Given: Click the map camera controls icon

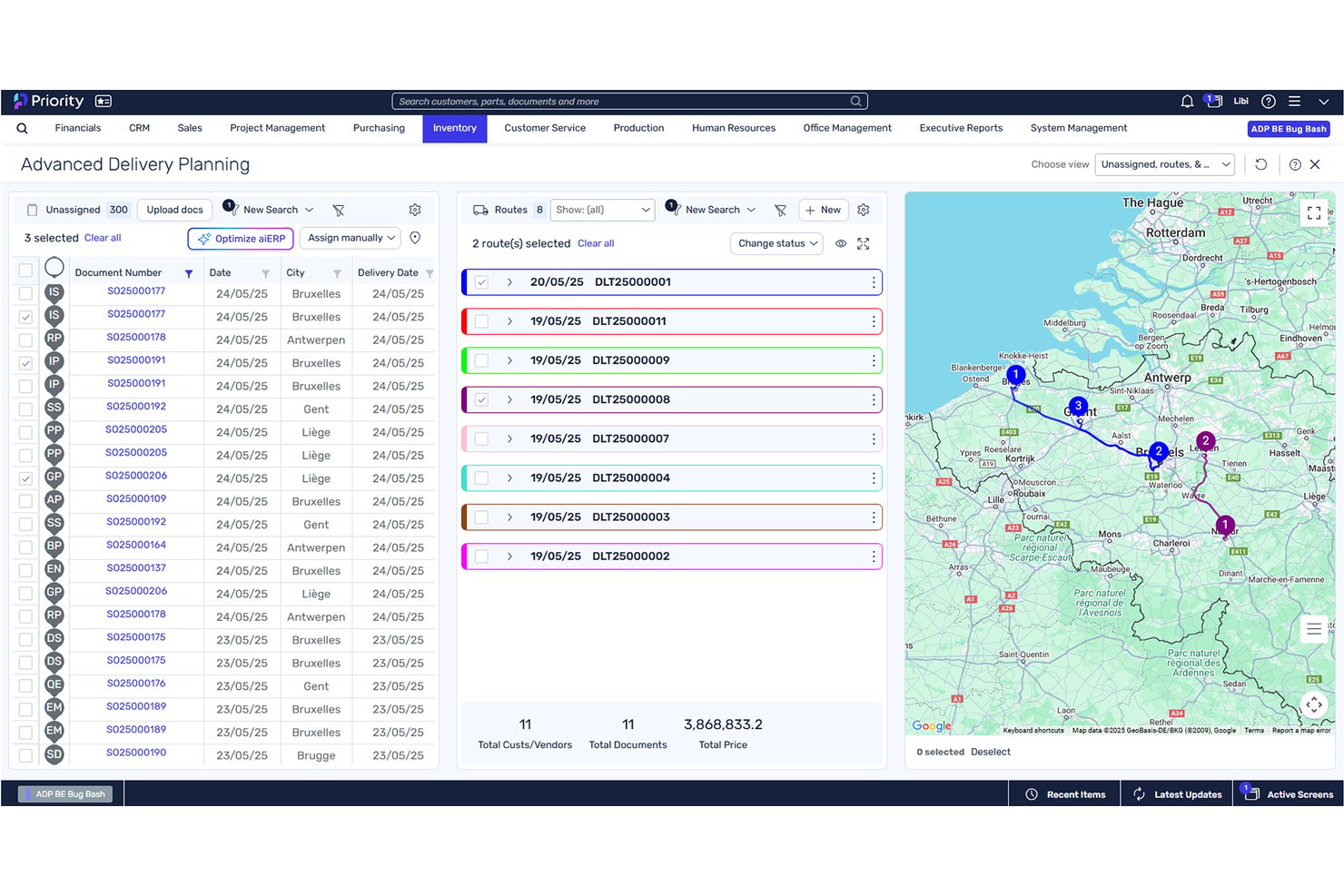Looking at the screenshot, I should click(1314, 704).
